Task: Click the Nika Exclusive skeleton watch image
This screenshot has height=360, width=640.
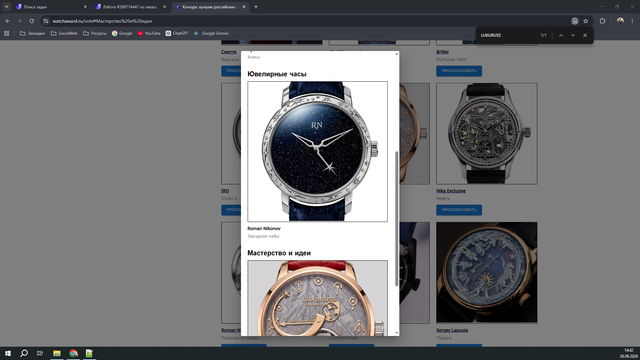Action: [487, 133]
